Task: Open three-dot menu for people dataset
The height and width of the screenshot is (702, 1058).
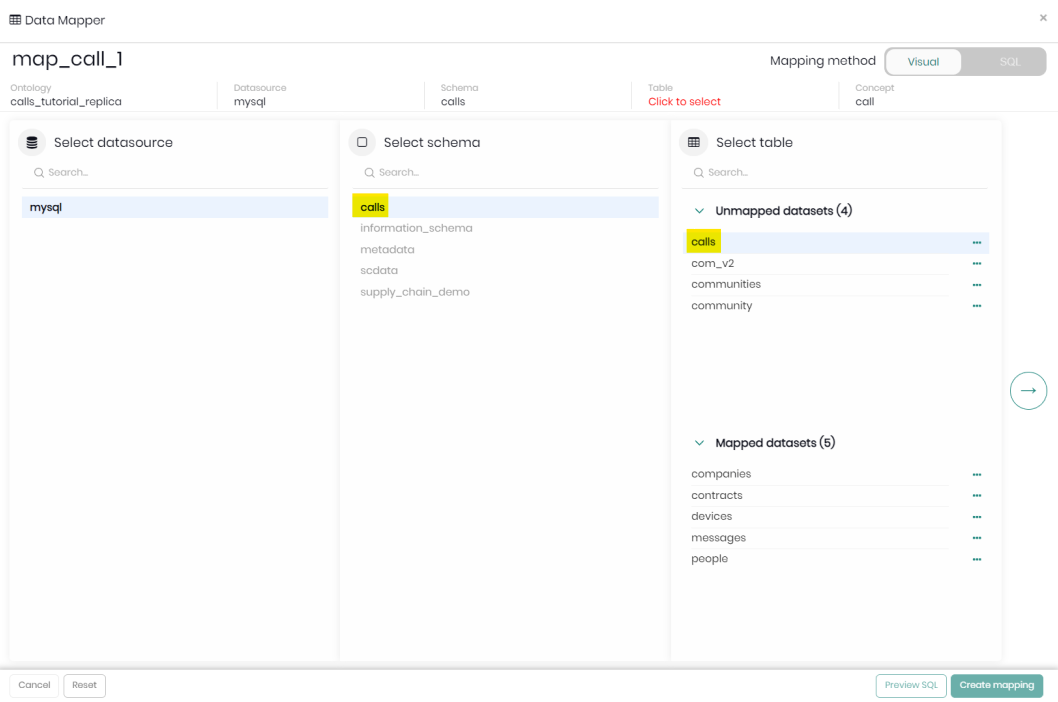Action: pos(976,559)
